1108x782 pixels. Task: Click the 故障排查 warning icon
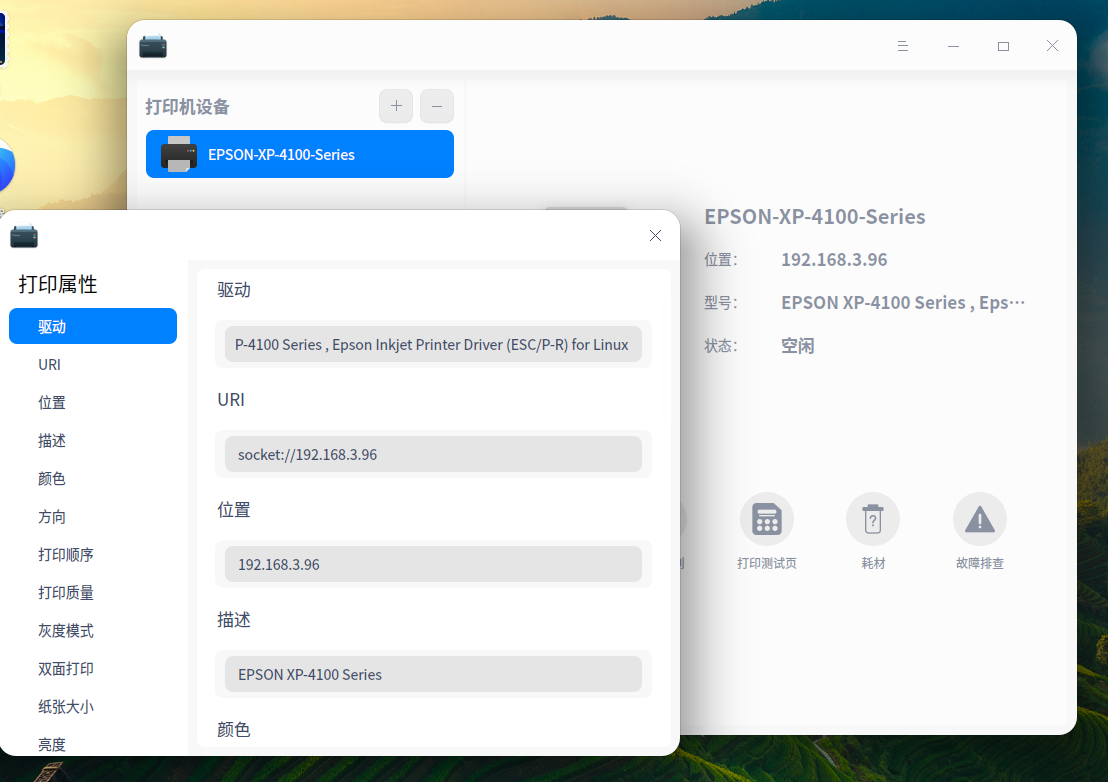(x=979, y=518)
